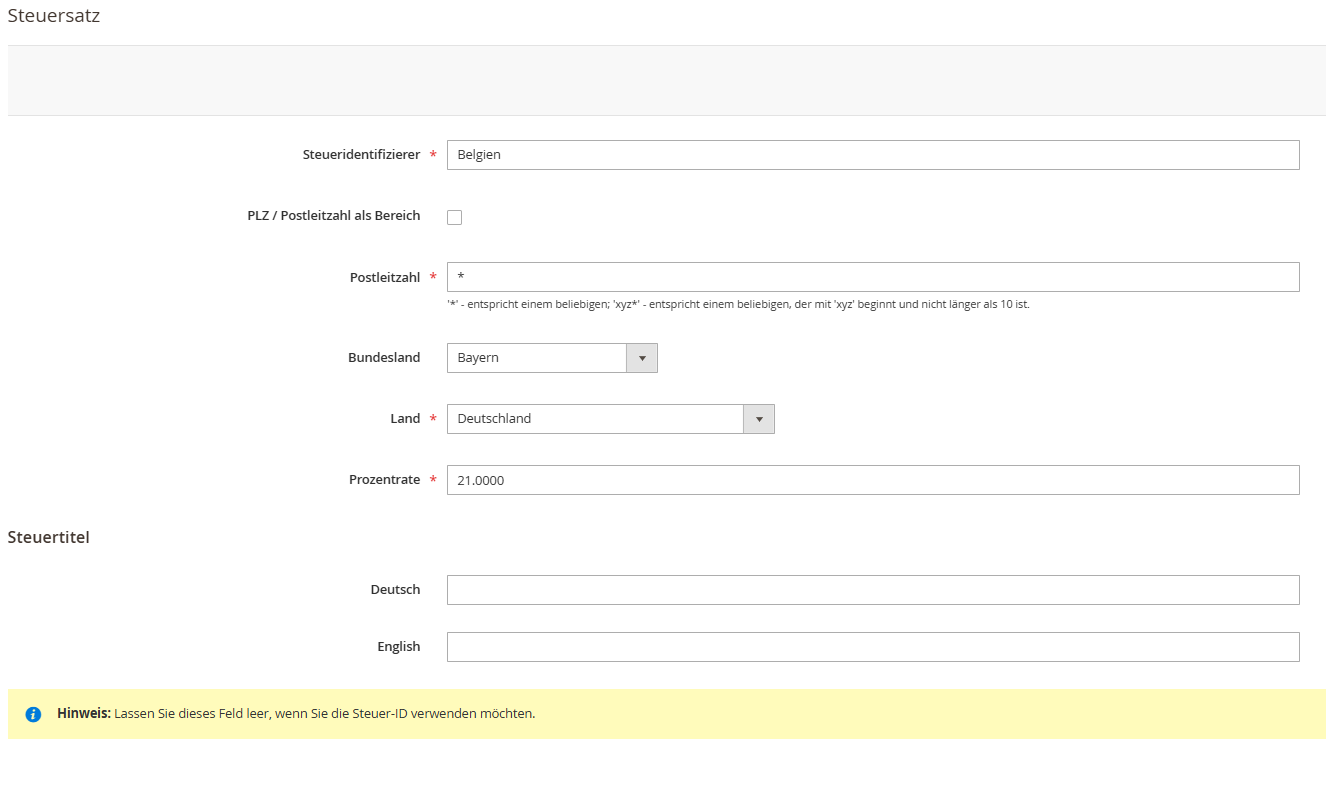Open the Land field showing Deutschland
The image size is (1326, 789).
click(x=610, y=419)
